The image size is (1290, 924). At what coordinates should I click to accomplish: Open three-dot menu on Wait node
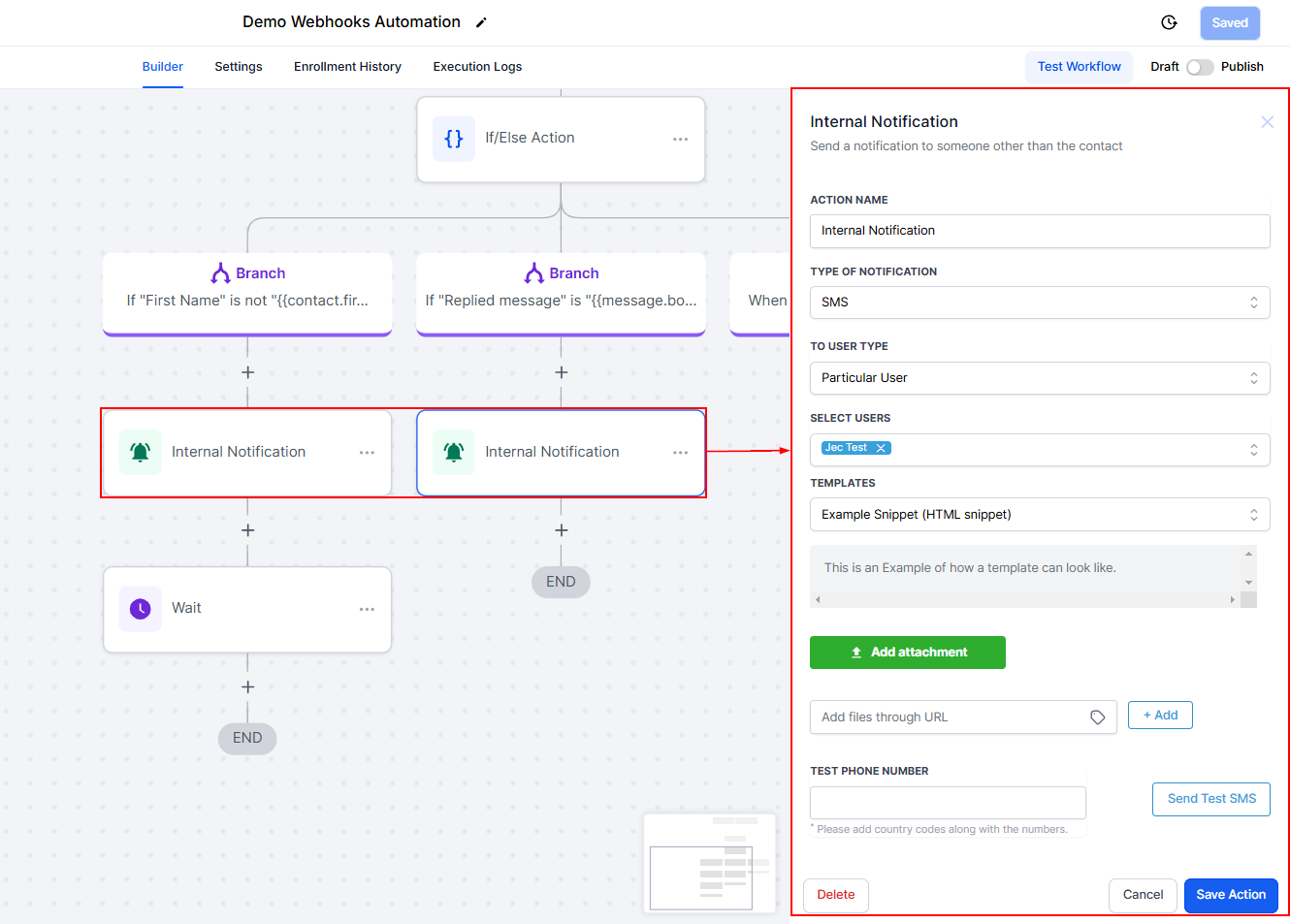tap(367, 609)
